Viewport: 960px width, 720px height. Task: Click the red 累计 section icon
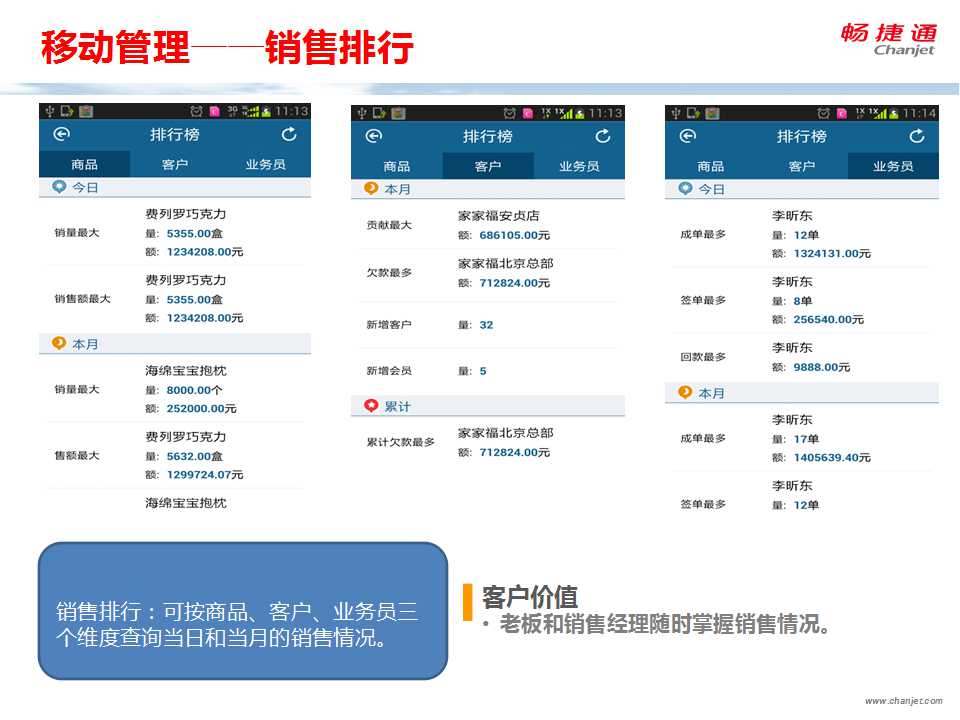371,406
